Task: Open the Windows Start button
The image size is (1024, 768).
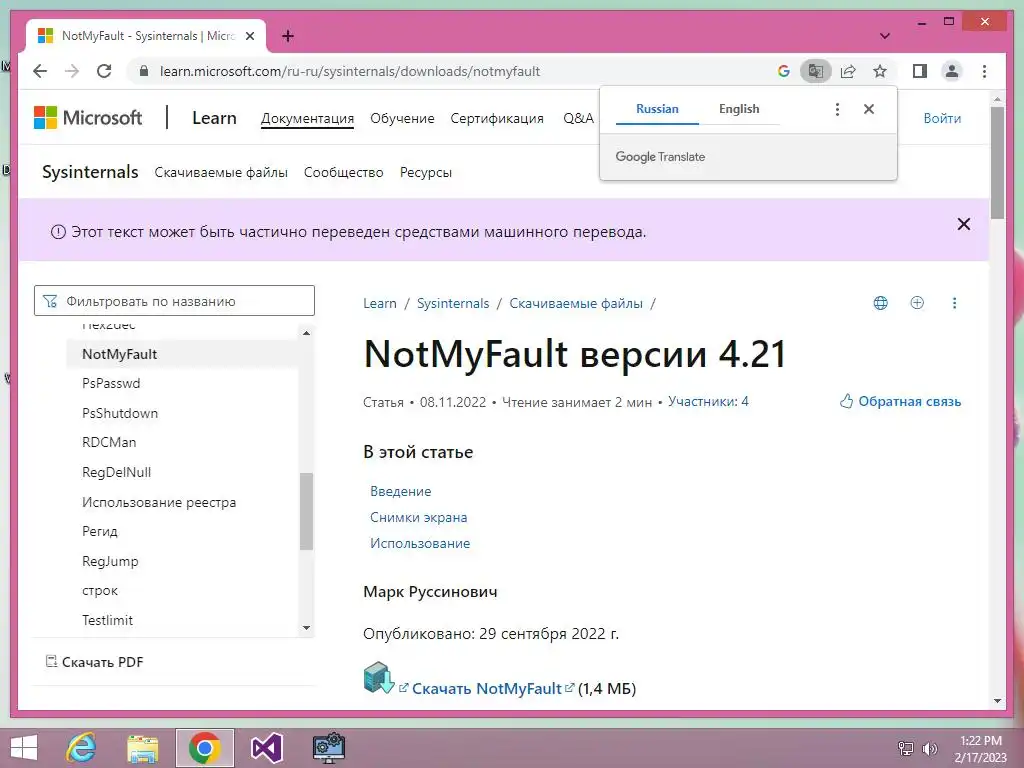Action: [x=24, y=748]
